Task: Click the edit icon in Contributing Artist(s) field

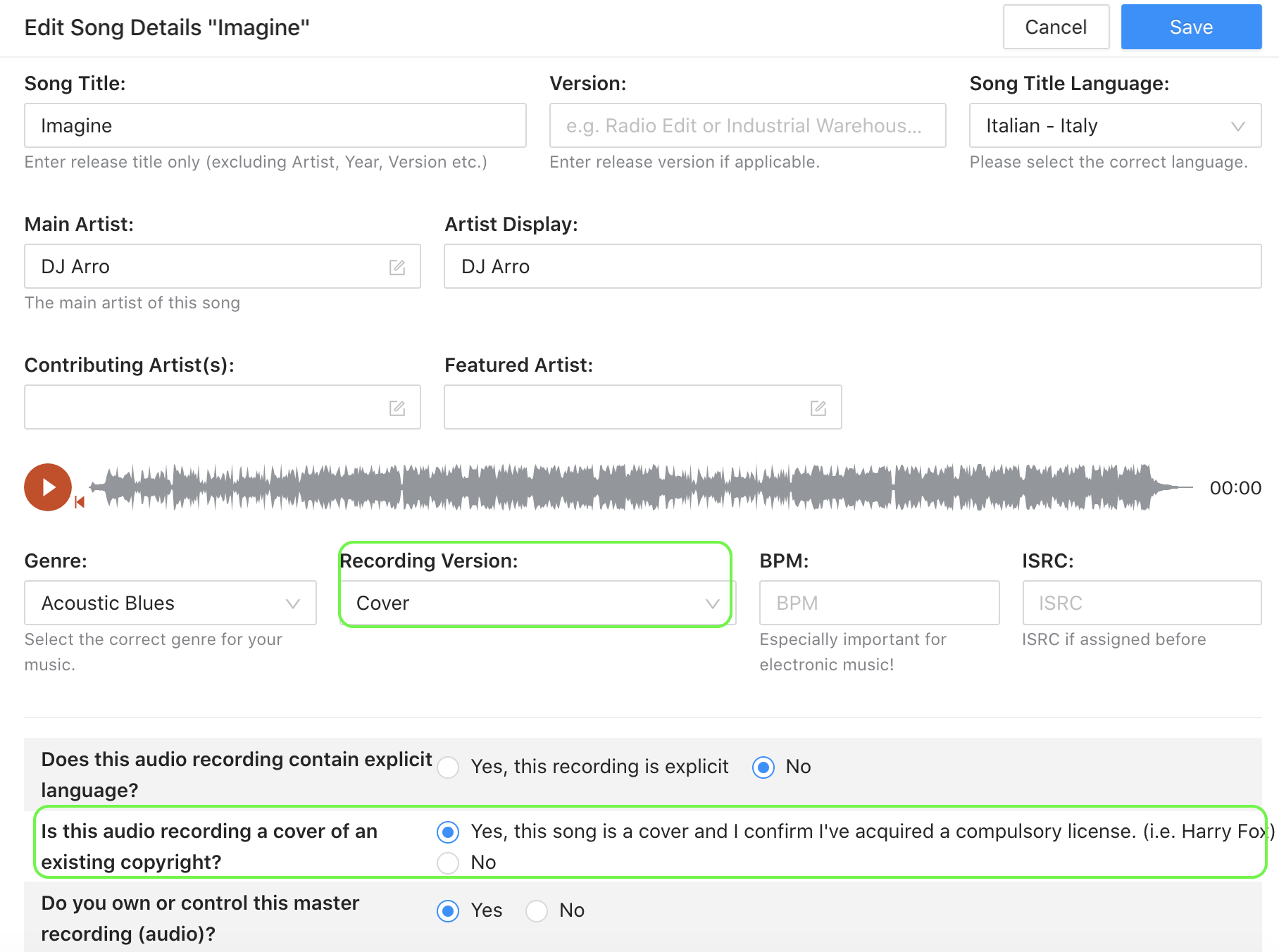Action: point(397,408)
